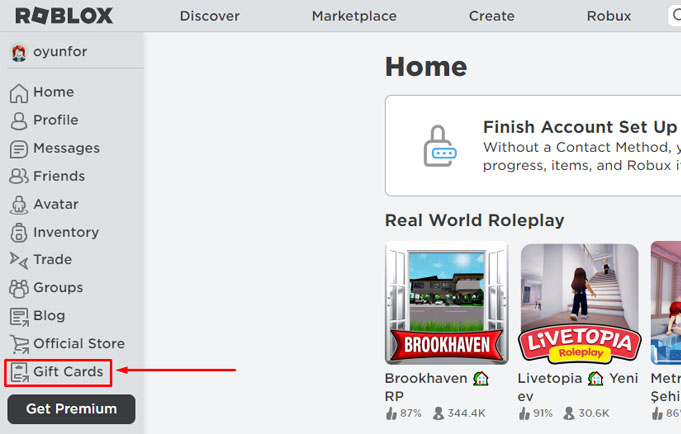Click the Roblox logo

coord(64,16)
